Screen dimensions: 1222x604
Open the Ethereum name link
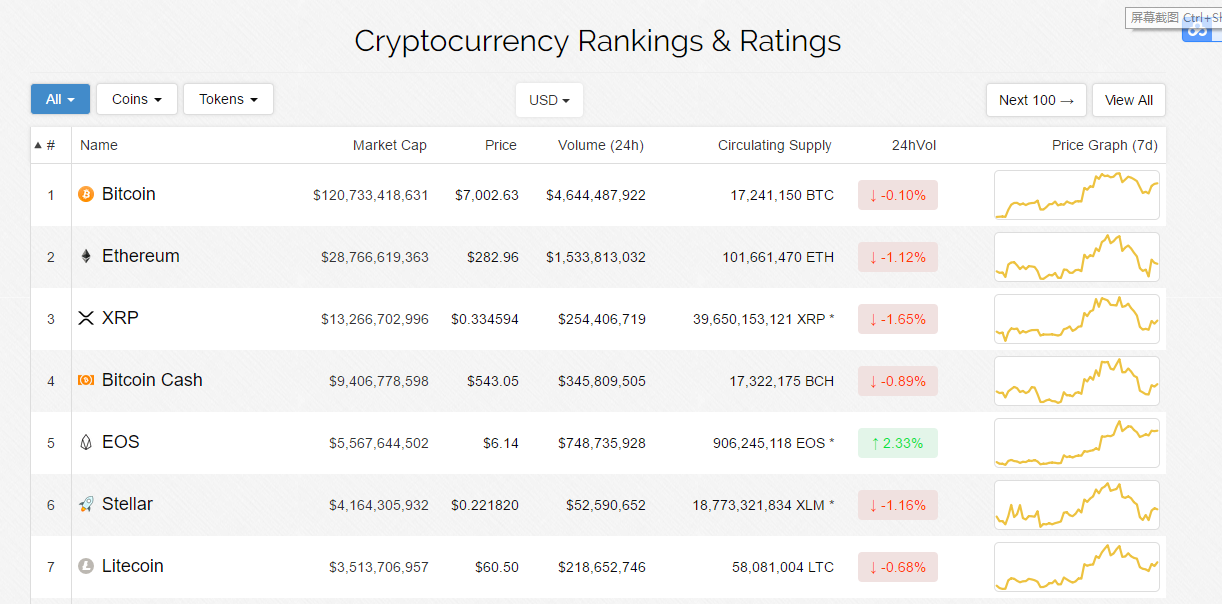pos(141,256)
